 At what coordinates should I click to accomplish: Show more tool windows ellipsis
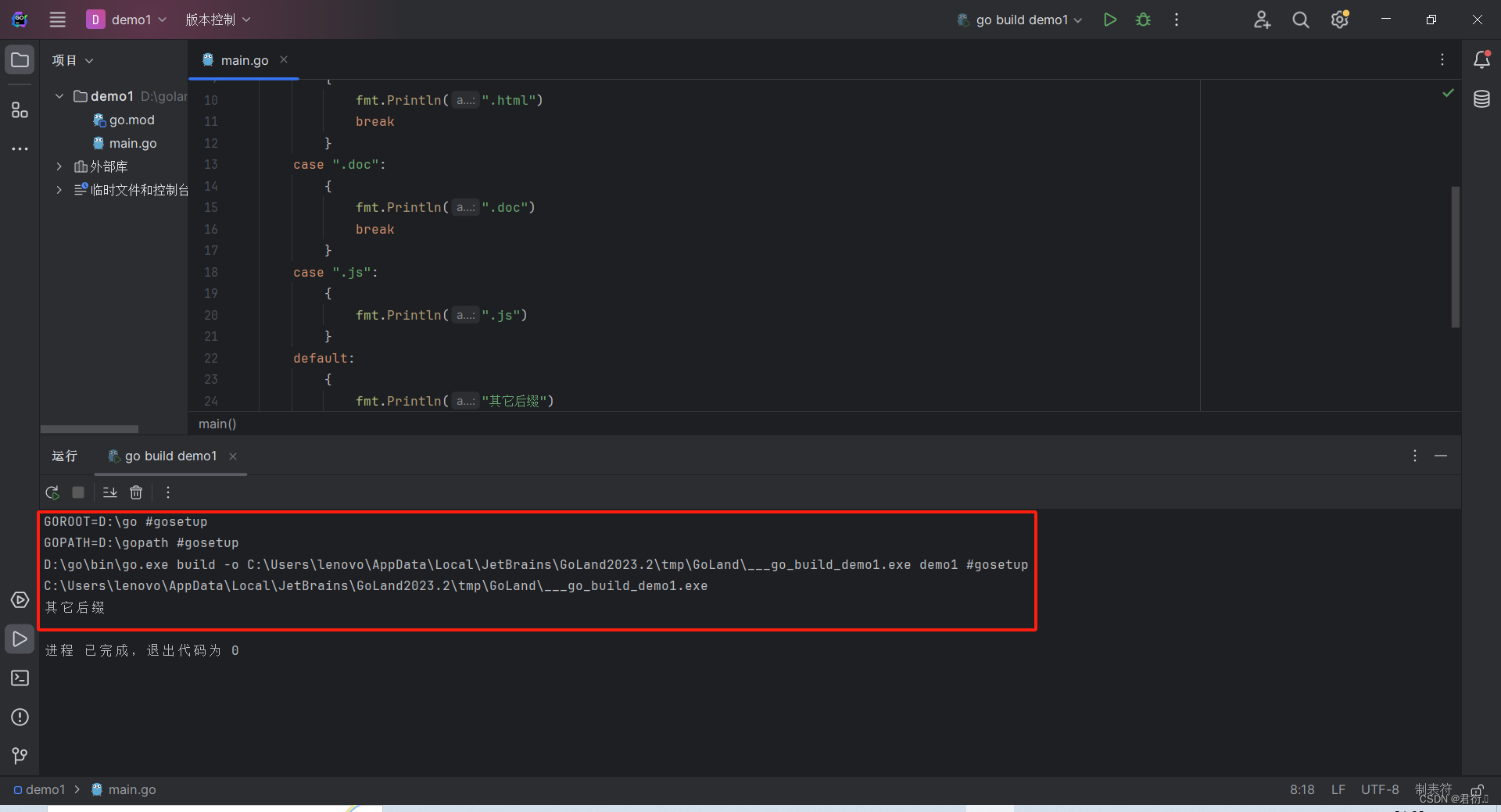point(20,148)
